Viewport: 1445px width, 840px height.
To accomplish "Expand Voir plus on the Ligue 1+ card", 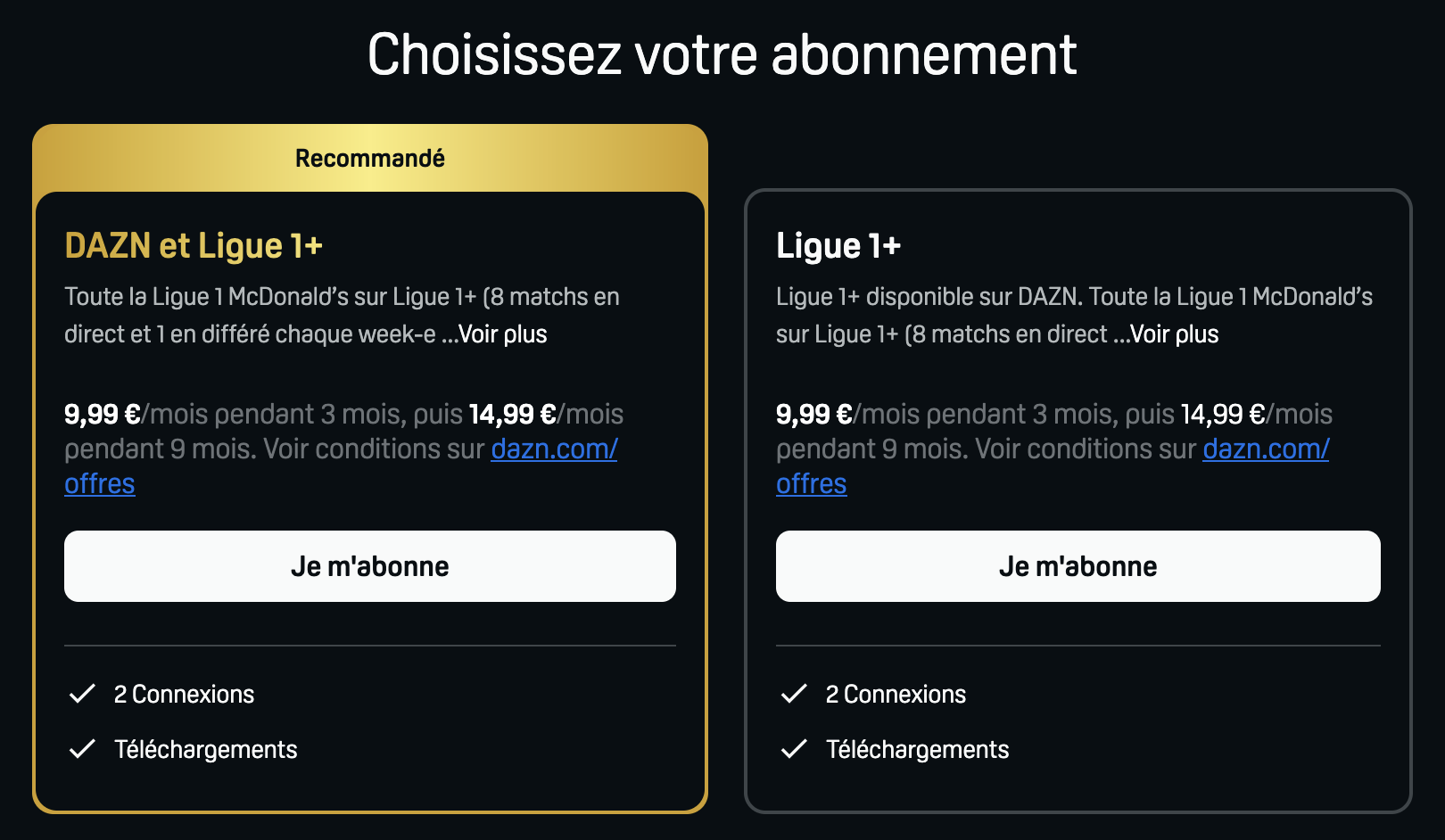I will (1174, 334).
